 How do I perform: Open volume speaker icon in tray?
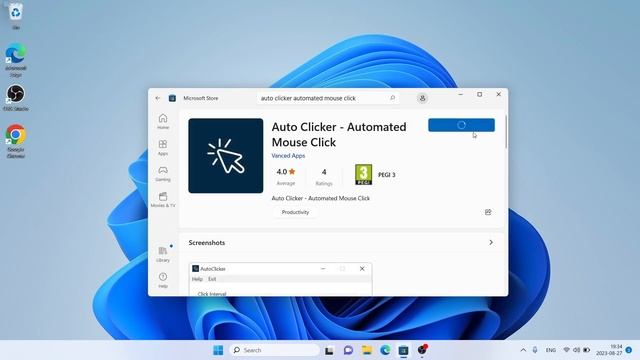[x=576, y=350]
